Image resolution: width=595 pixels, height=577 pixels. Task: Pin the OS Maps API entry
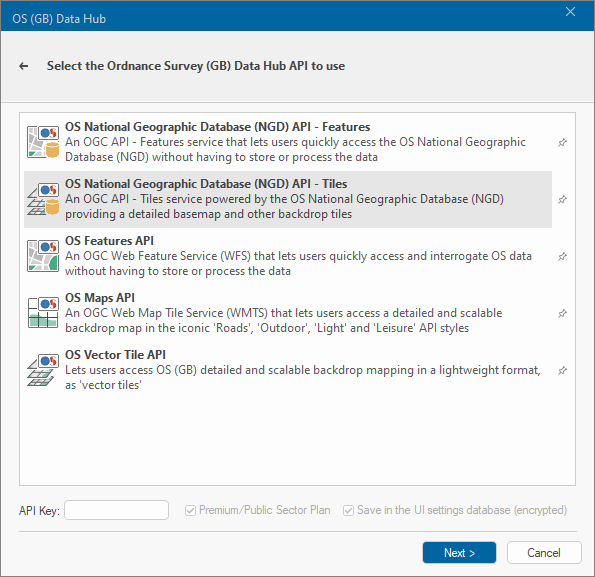[x=562, y=313]
